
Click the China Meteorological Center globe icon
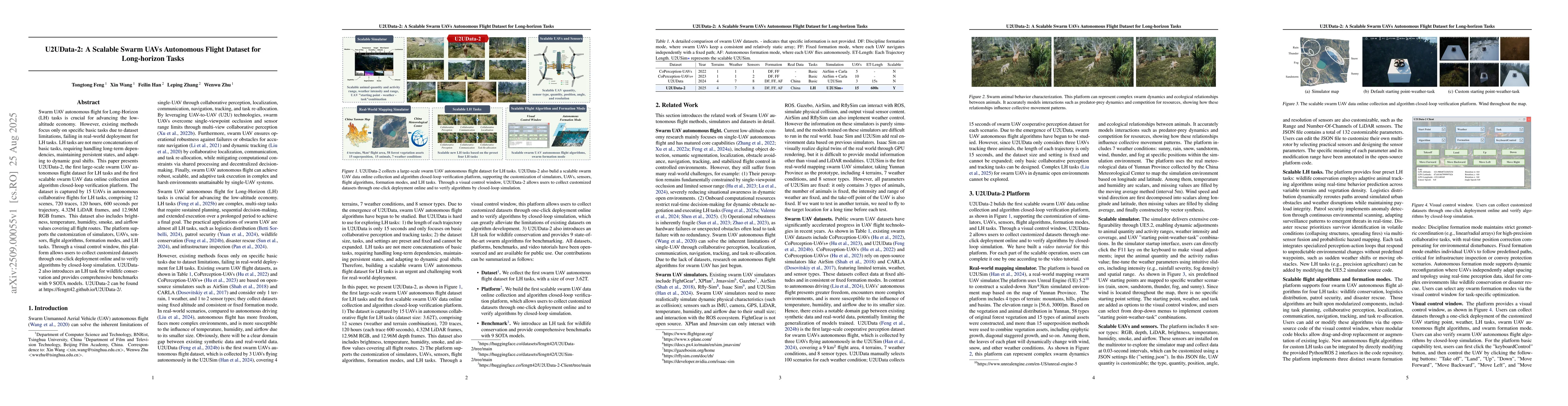point(419,138)
